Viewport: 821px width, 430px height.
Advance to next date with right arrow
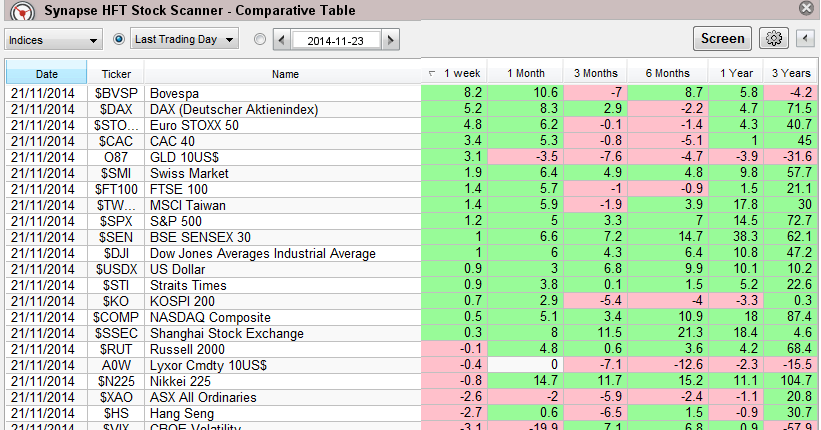coord(391,40)
